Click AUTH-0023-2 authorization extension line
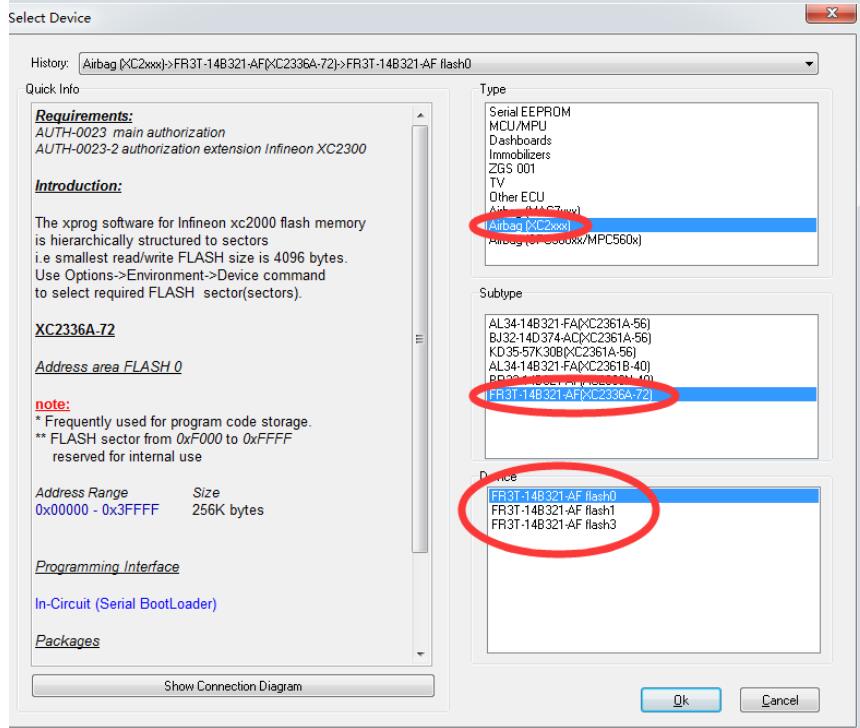860x728 pixels. pos(201,149)
